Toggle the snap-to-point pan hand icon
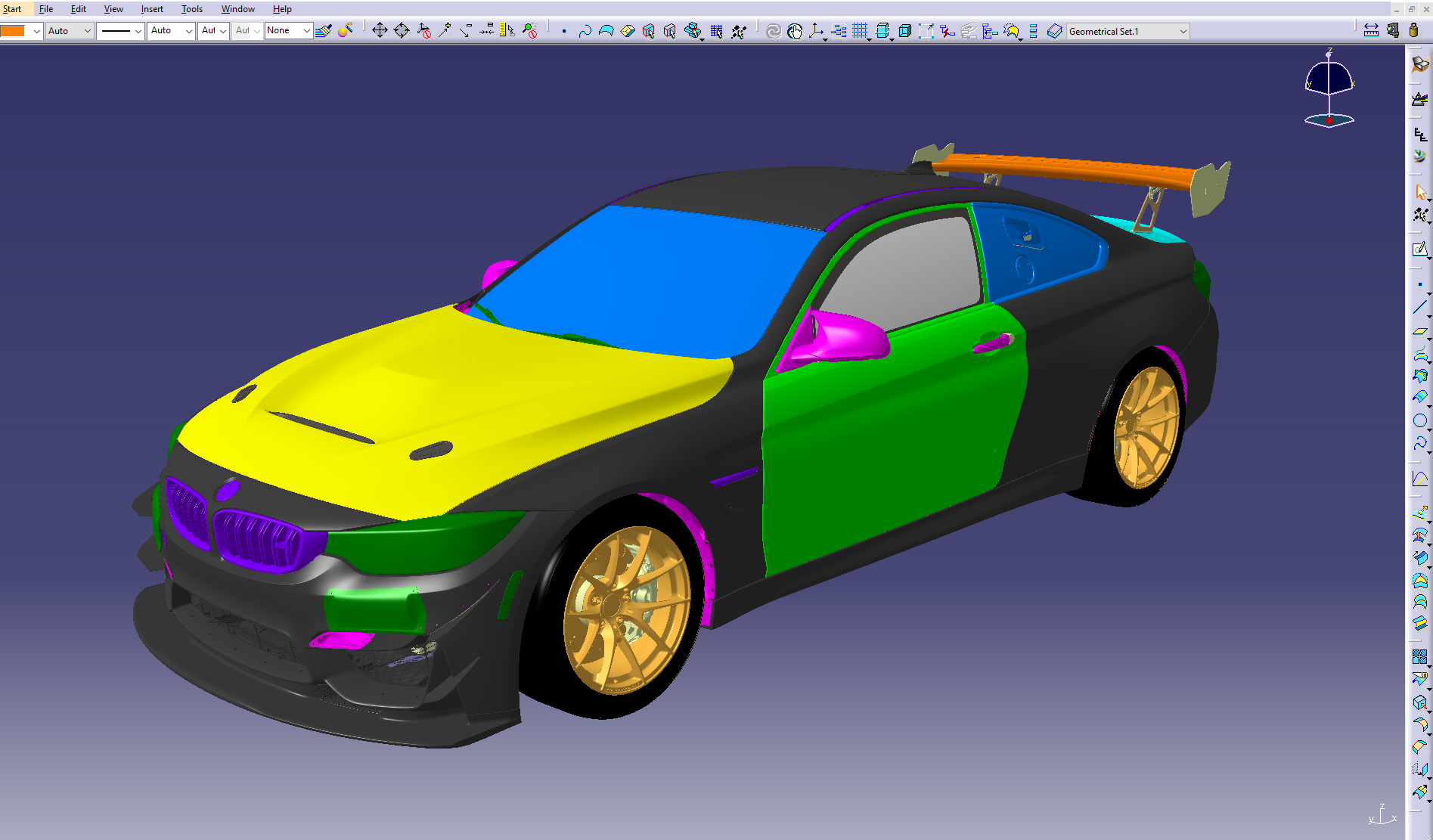Image resolution: width=1433 pixels, height=840 pixels. tap(794, 31)
